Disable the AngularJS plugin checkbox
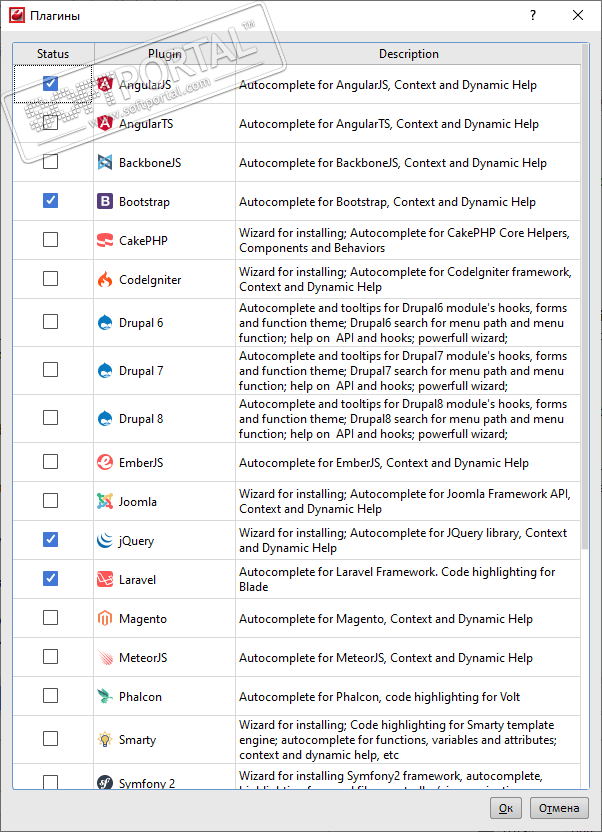Image resolution: width=602 pixels, height=832 pixels. pyautogui.click(x=50, y=83)
